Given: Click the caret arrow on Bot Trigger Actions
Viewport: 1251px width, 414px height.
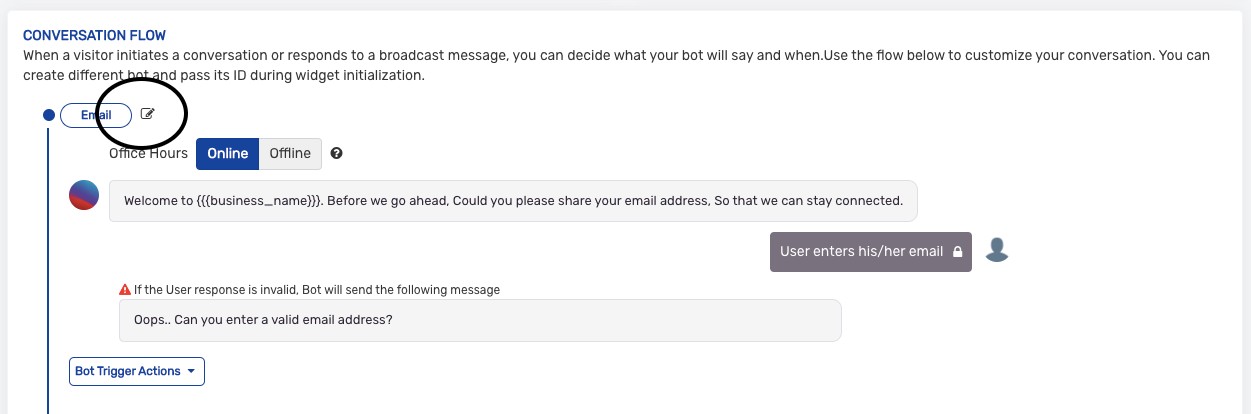Looking at the screenshot, I should [191, 371].
